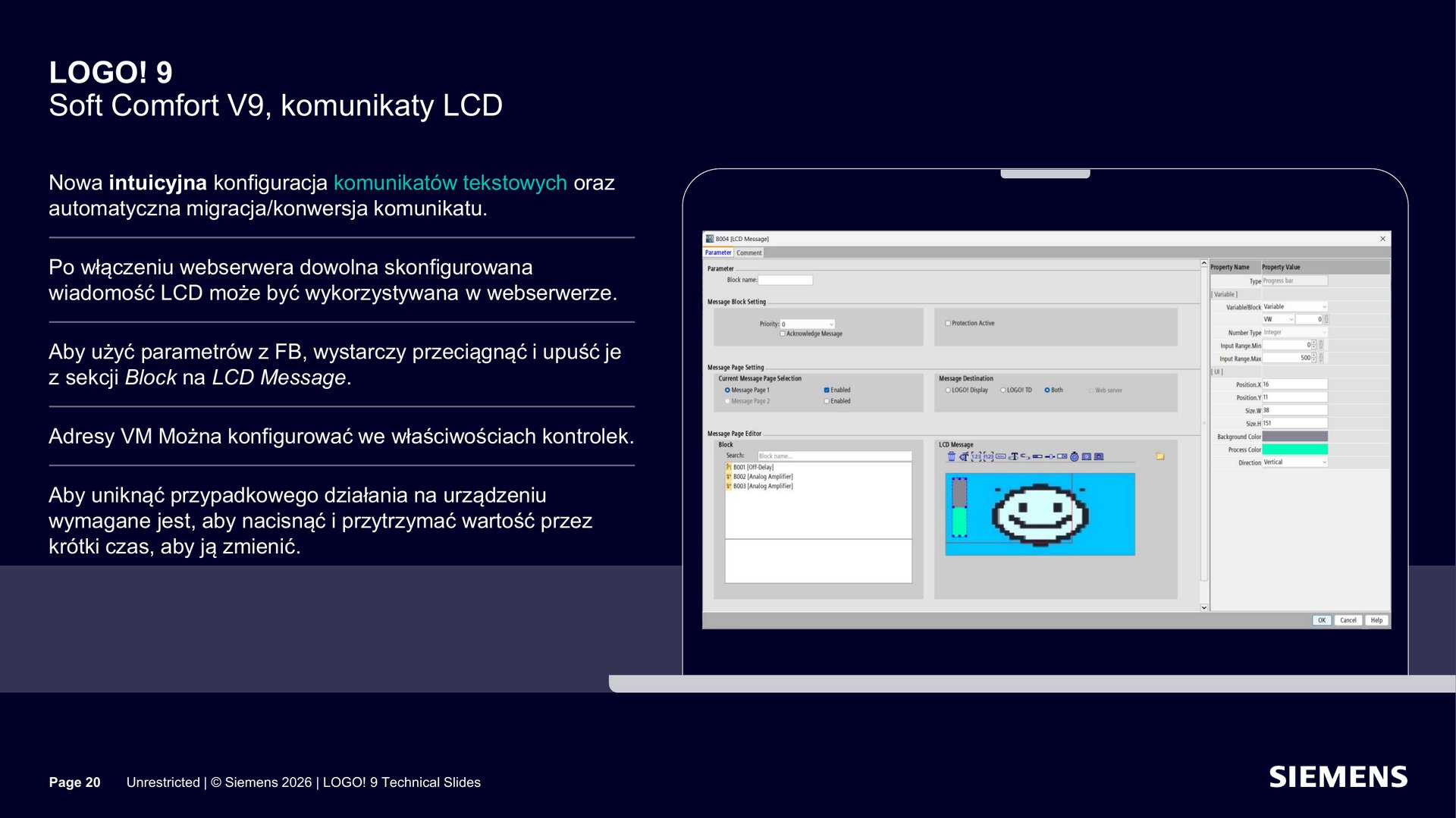Click the green Process Color swatch
Screen dimensions: 1456x818
(1294, 450)
